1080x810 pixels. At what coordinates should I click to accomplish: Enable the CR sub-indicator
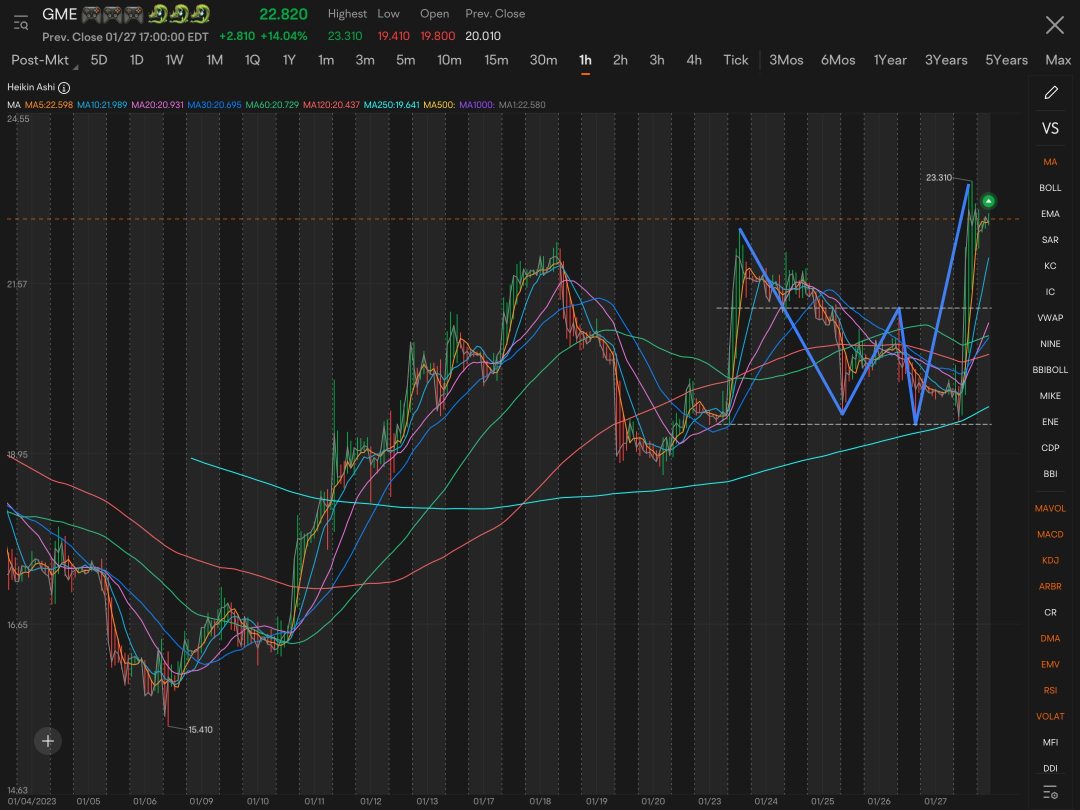point(1050,612)
